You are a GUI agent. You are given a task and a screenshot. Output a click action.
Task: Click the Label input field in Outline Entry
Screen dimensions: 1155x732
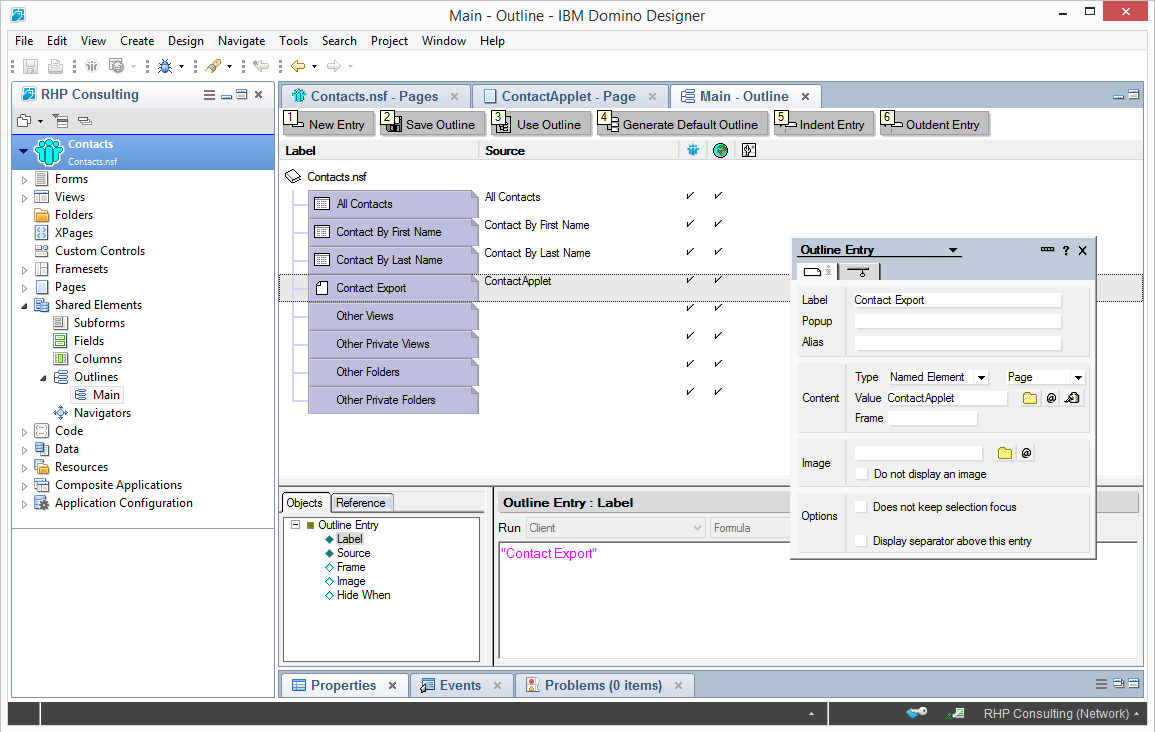956,300
